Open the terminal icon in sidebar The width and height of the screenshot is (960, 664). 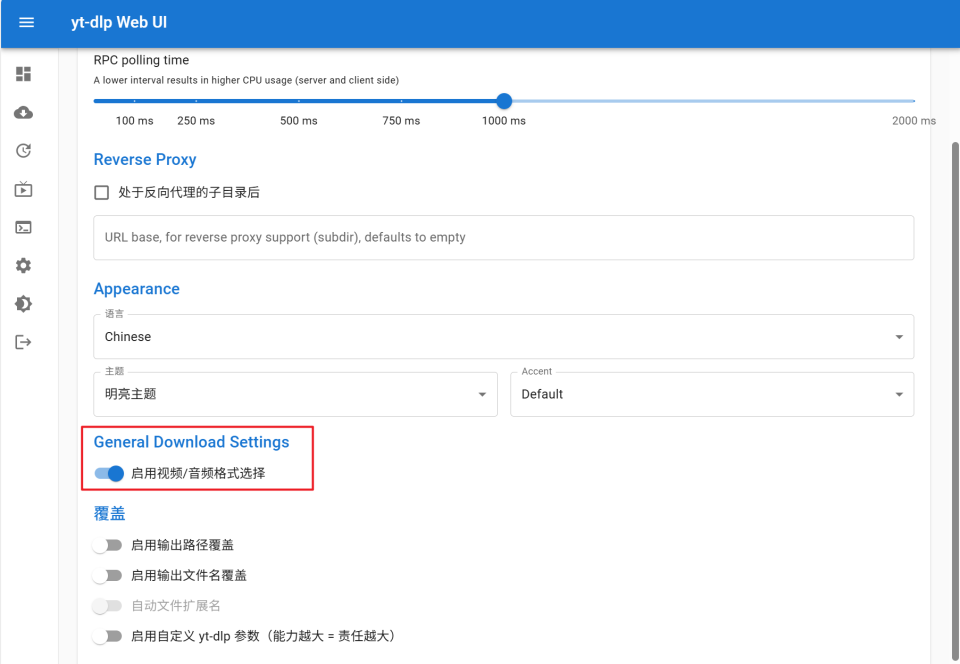tap(23, 228)
